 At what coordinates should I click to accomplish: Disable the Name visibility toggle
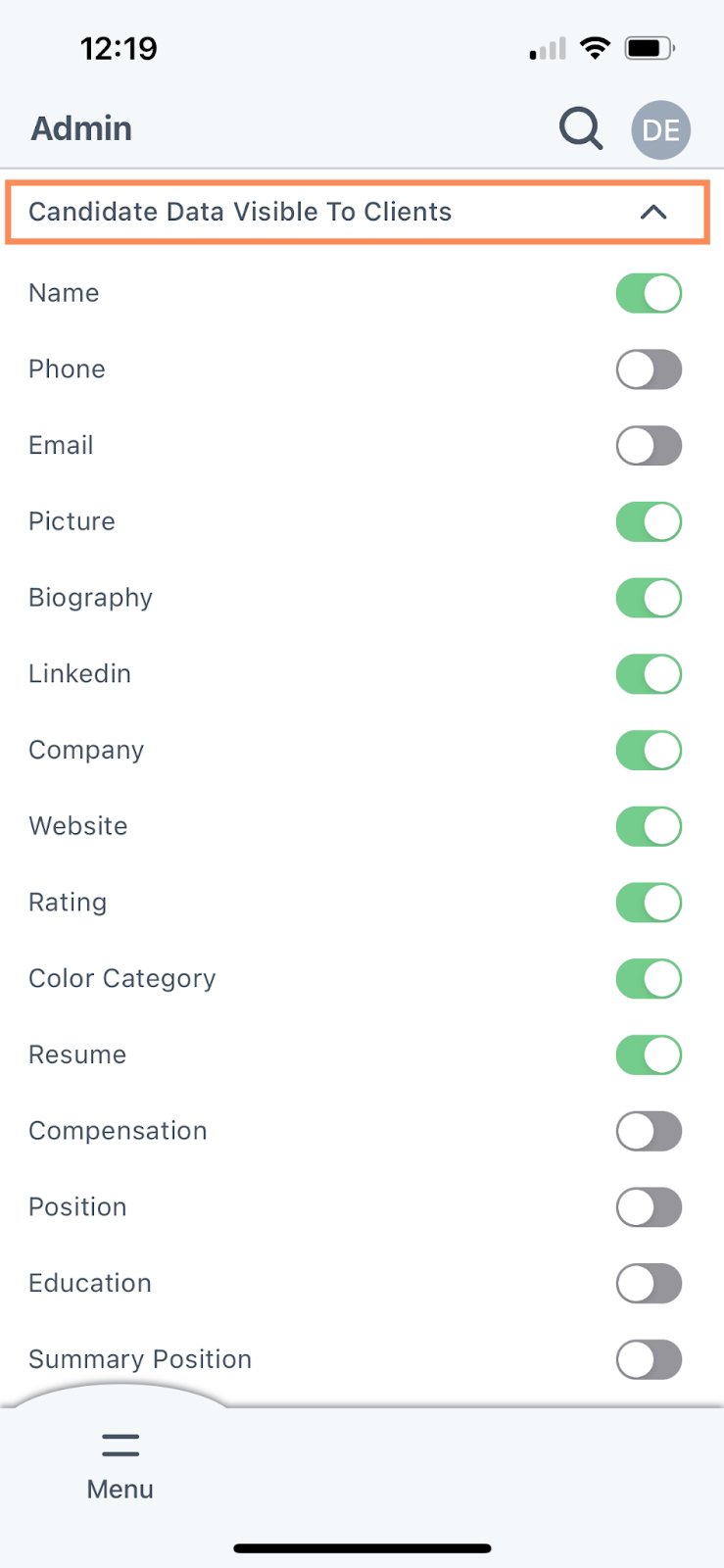point(649,293)
